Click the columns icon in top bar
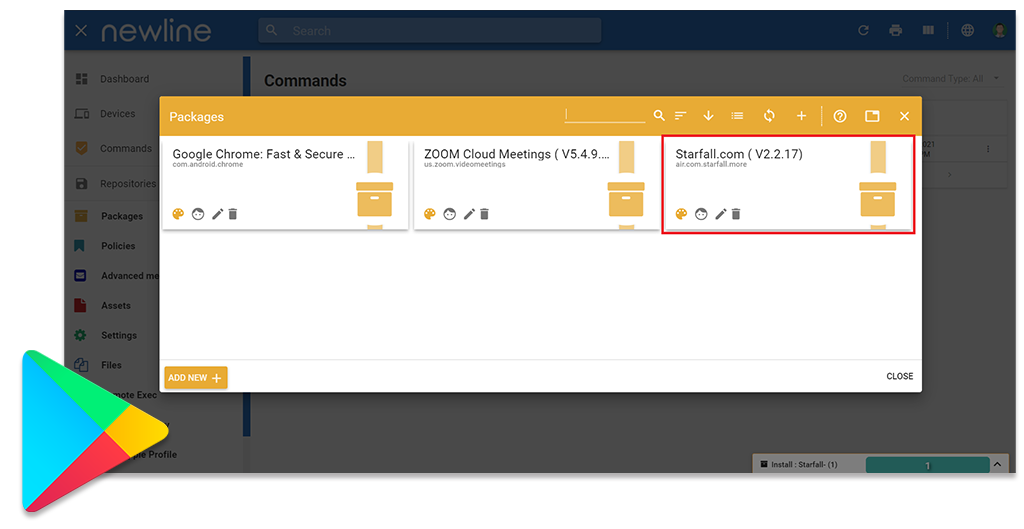Image resolution: width=1024 pixels, height=529 pixels. click(928, 31)
